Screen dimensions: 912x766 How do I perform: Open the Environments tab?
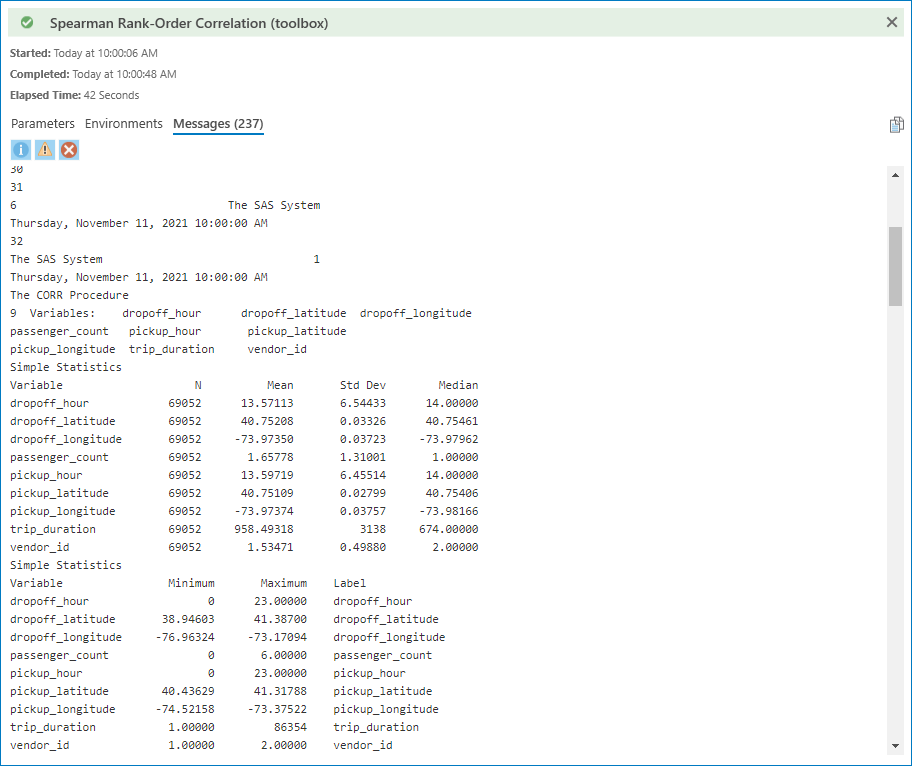[x=123, y=123]
